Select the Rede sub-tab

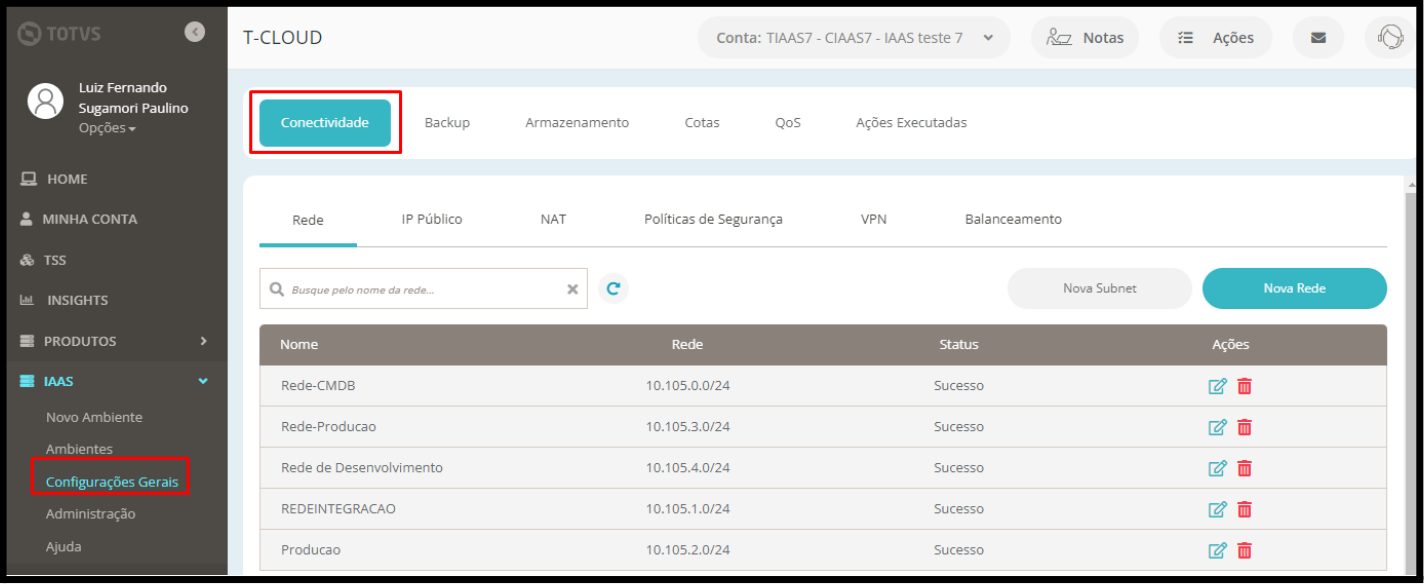tap(308, 220)
